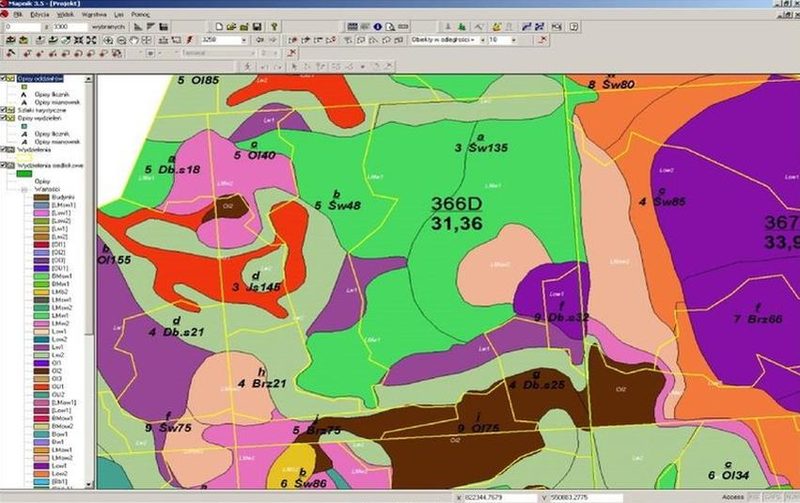Image resolution: width=800 pixels, height=503 pixels.
Task: Click the red X icon beside value 10
Action: click(x=543, y=40)
